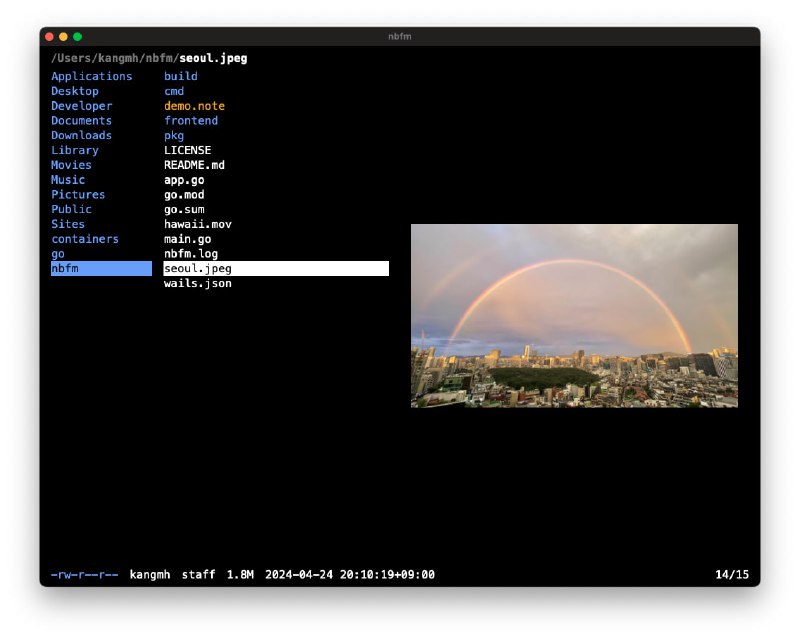Click the rainbow image preview

click(x=574, y=315)
